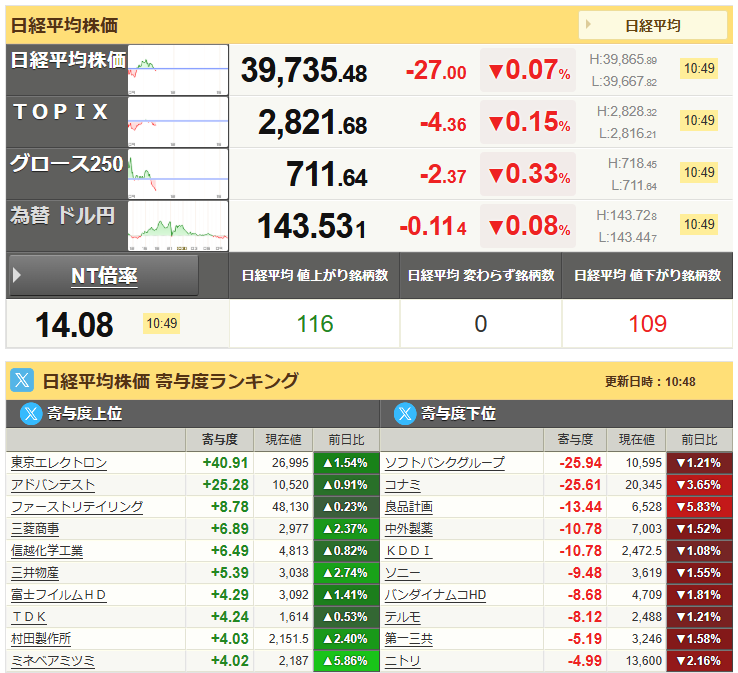The image size is (738, 673).
Task: Open the 日経平均株価 mini chart thumbnail
Action: click(x=178, y=70)
